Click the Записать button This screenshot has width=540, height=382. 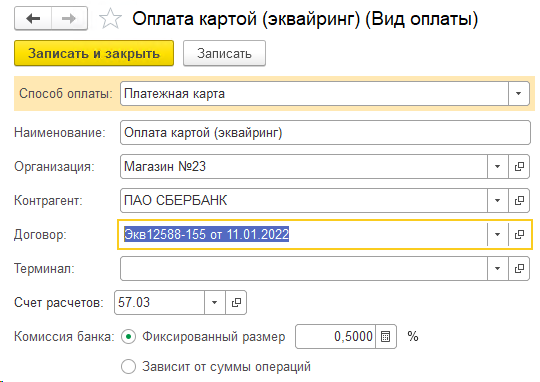224,53
